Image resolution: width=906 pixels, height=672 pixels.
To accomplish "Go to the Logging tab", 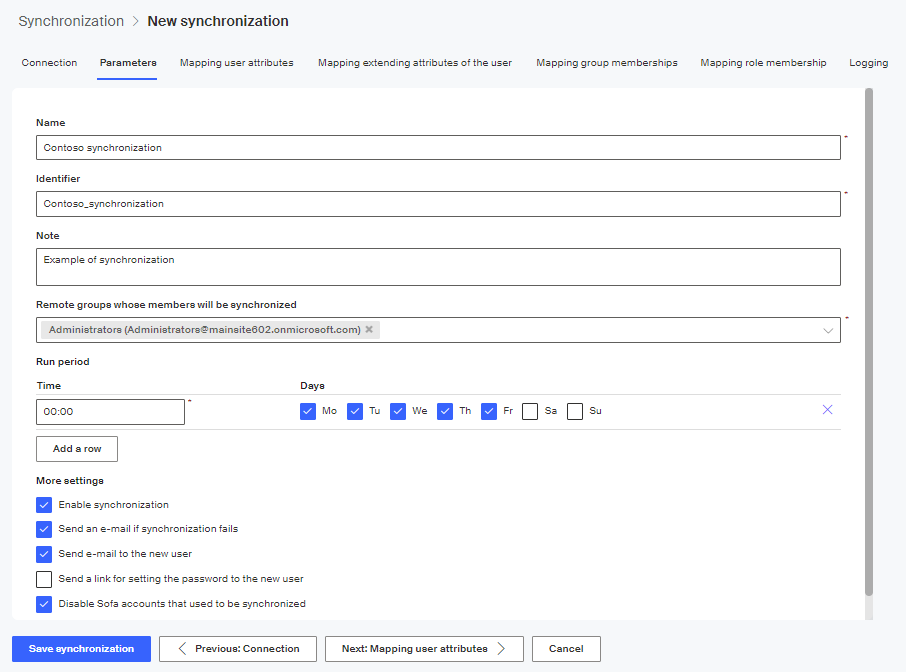I will (x=868, y=63).
